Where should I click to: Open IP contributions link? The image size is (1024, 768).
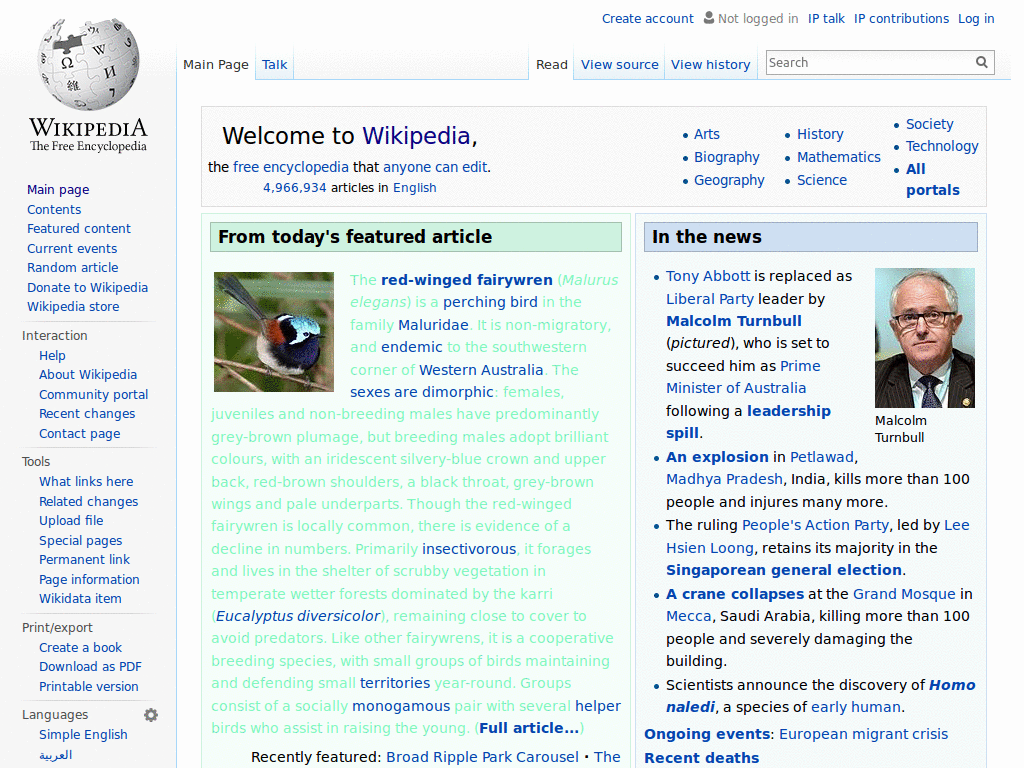[901, 19]
